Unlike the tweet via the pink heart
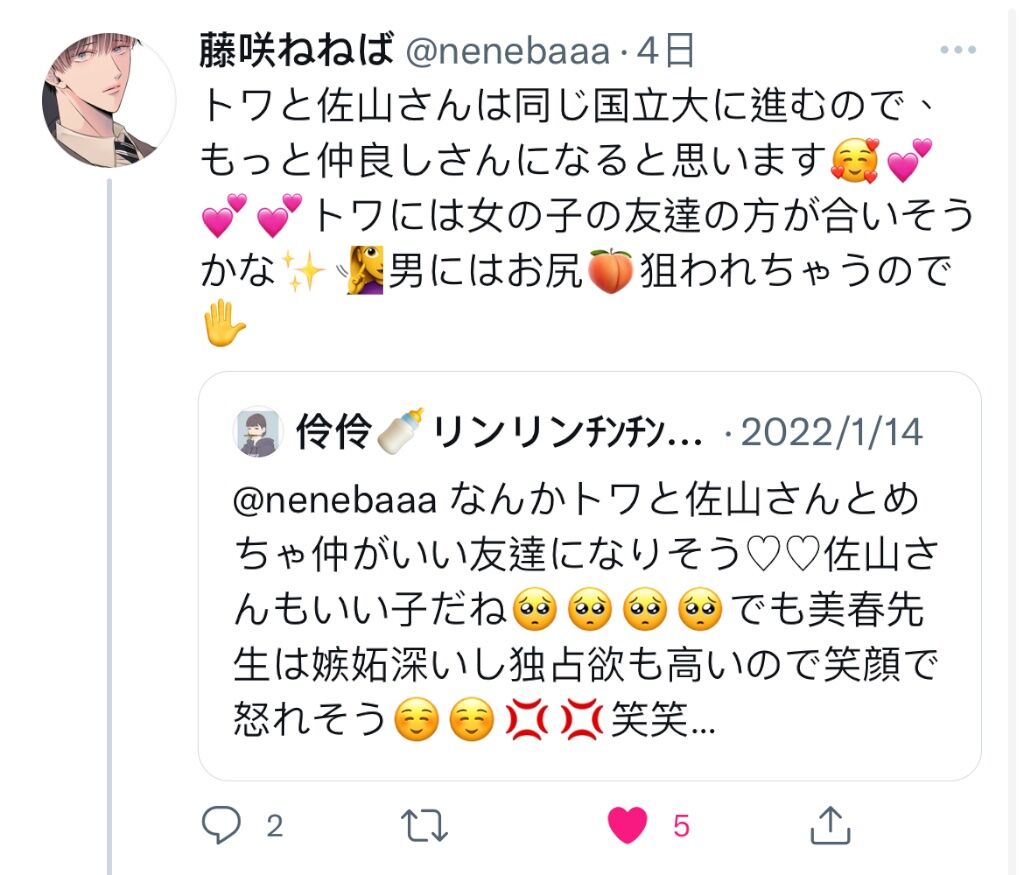 click(x=628, y=825)
